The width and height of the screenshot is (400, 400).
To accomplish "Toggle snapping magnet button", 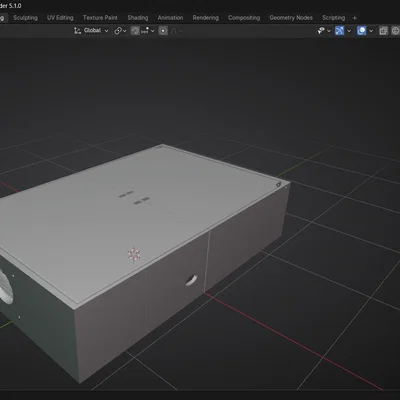I will (135, 31).
